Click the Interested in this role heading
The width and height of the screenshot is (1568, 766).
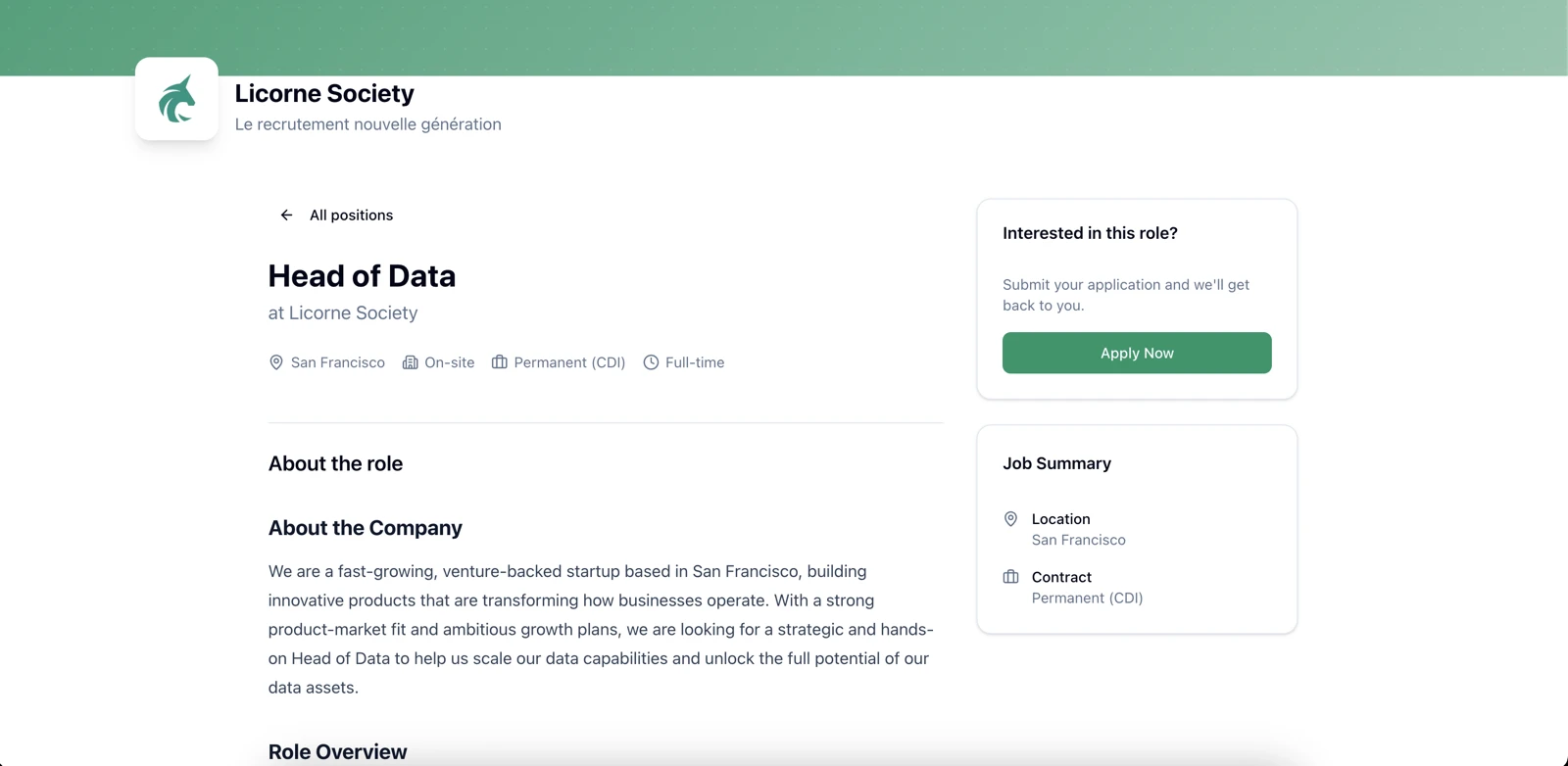[x=1090, y=233]
